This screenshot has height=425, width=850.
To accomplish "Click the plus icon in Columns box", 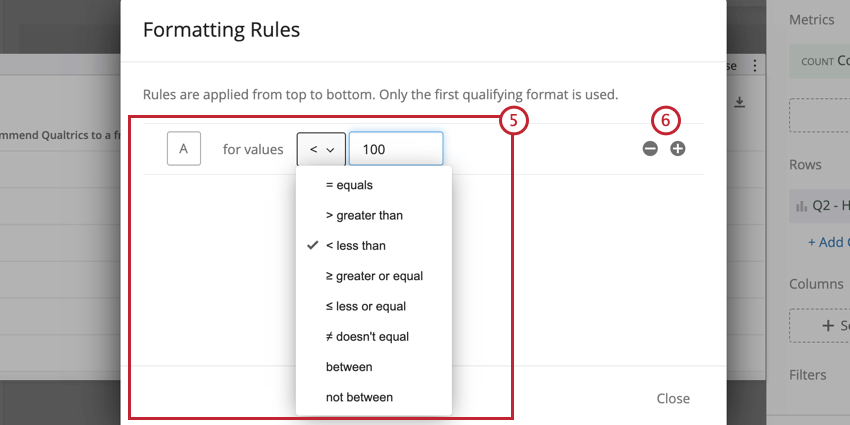I will coord(828,325).
